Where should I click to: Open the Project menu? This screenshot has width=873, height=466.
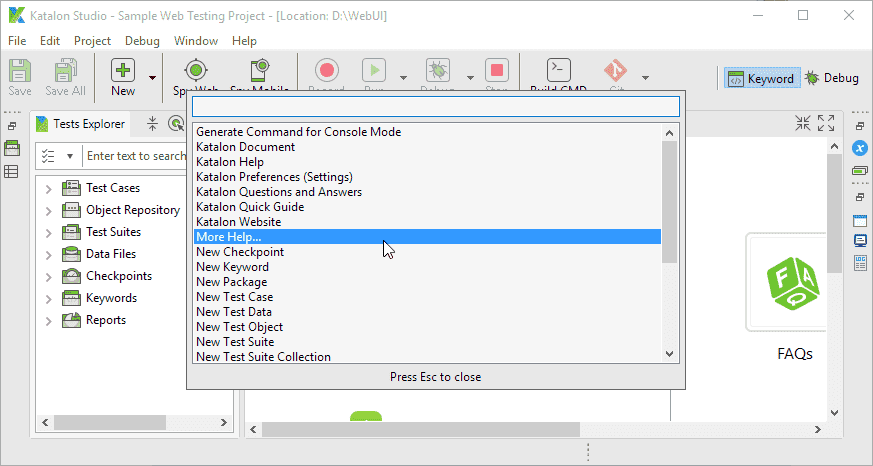(92, 41)
